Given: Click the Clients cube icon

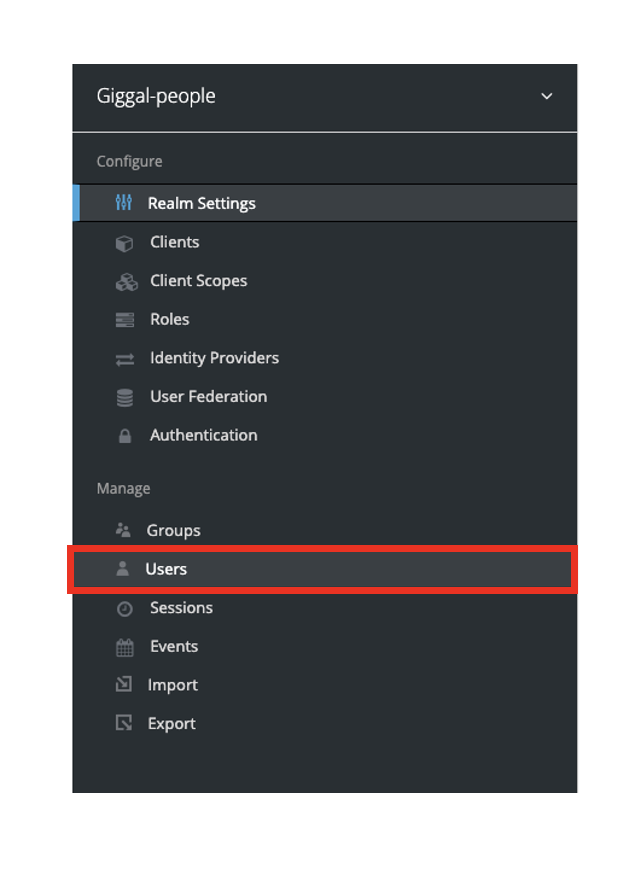Looking at the screenshot, I should point(124,243).
